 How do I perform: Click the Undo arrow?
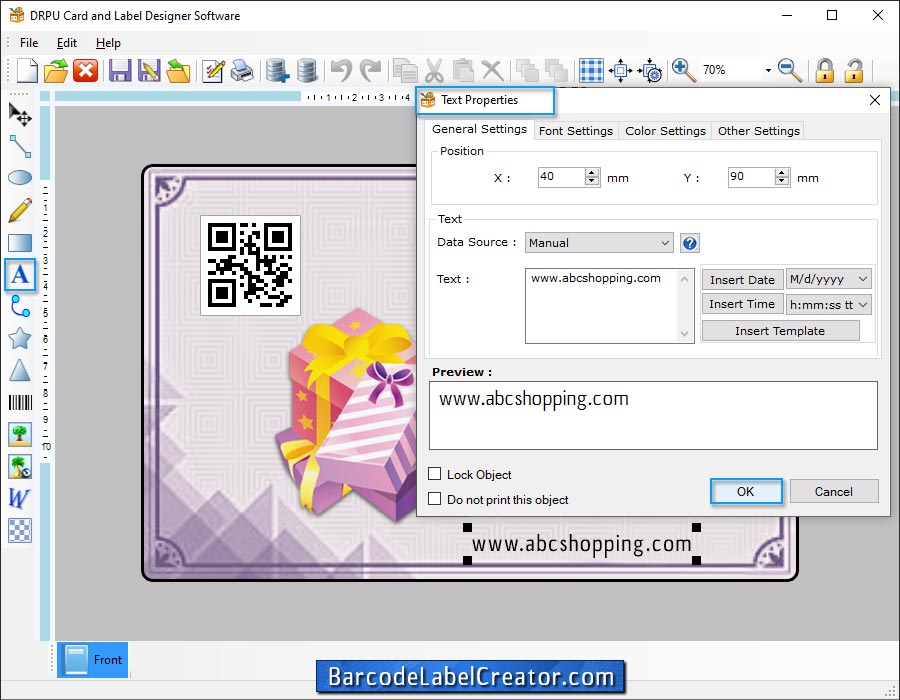[x=341, y=71]
